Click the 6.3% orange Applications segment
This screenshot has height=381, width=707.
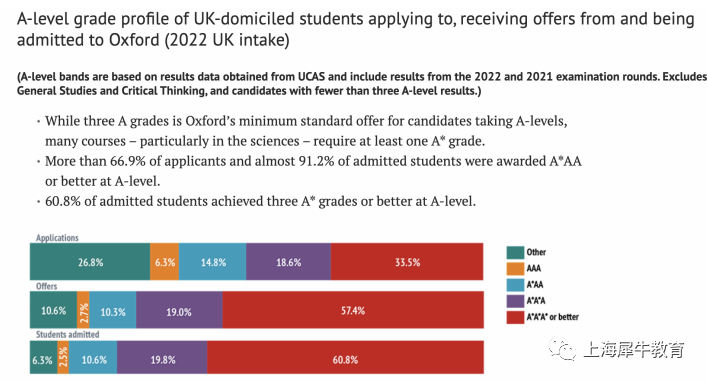pyautogui.click(x=165, y=262)
